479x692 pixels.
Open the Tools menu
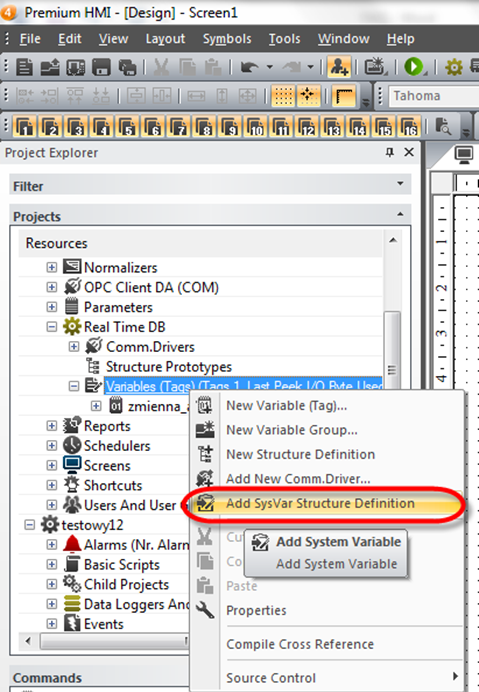(x=285, y=39)
